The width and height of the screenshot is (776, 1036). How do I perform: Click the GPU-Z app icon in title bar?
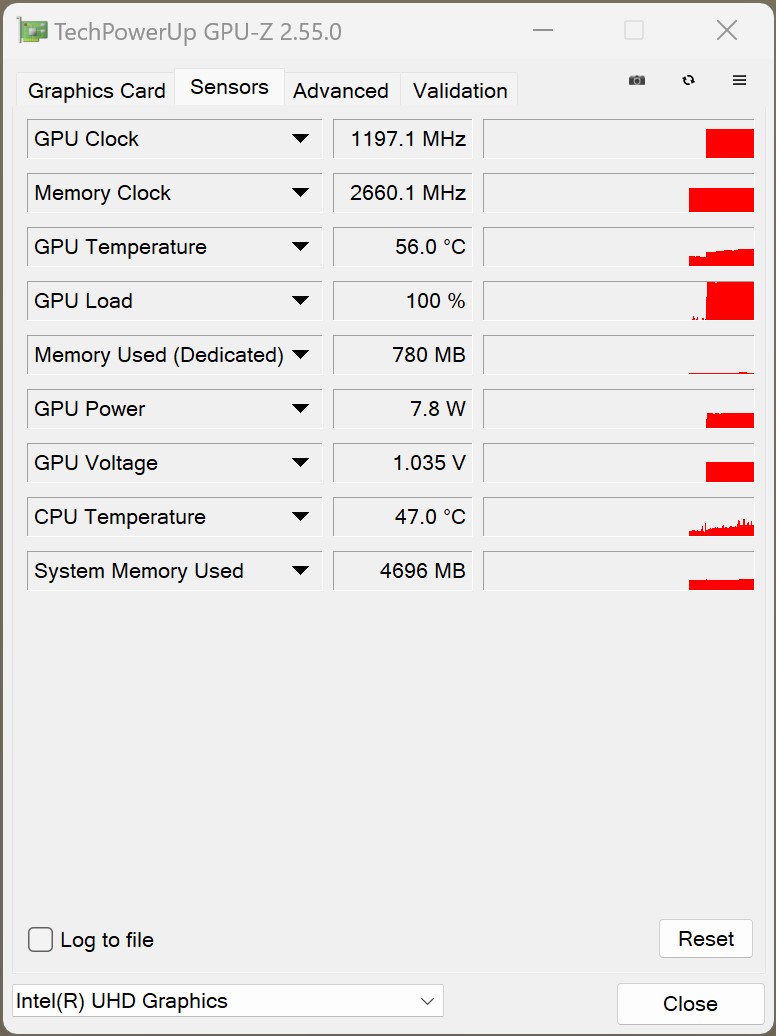(33, 31)
